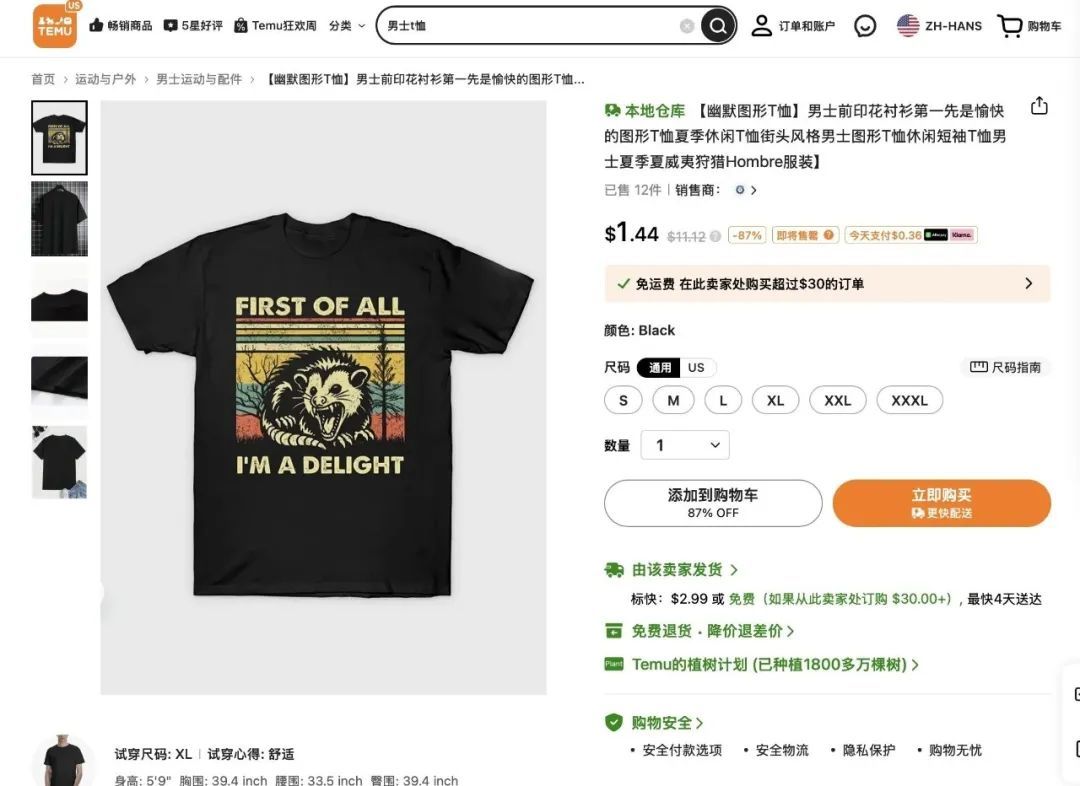Click the search magnifier button
Viewport: 1080px width, 786px height.
718,26
